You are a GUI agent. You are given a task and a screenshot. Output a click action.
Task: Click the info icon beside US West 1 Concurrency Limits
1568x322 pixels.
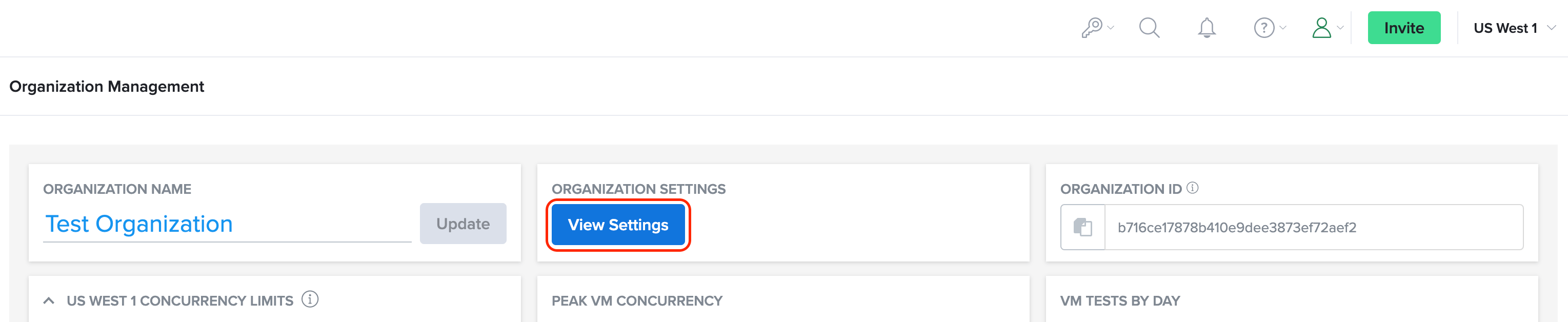click(310, 299)
